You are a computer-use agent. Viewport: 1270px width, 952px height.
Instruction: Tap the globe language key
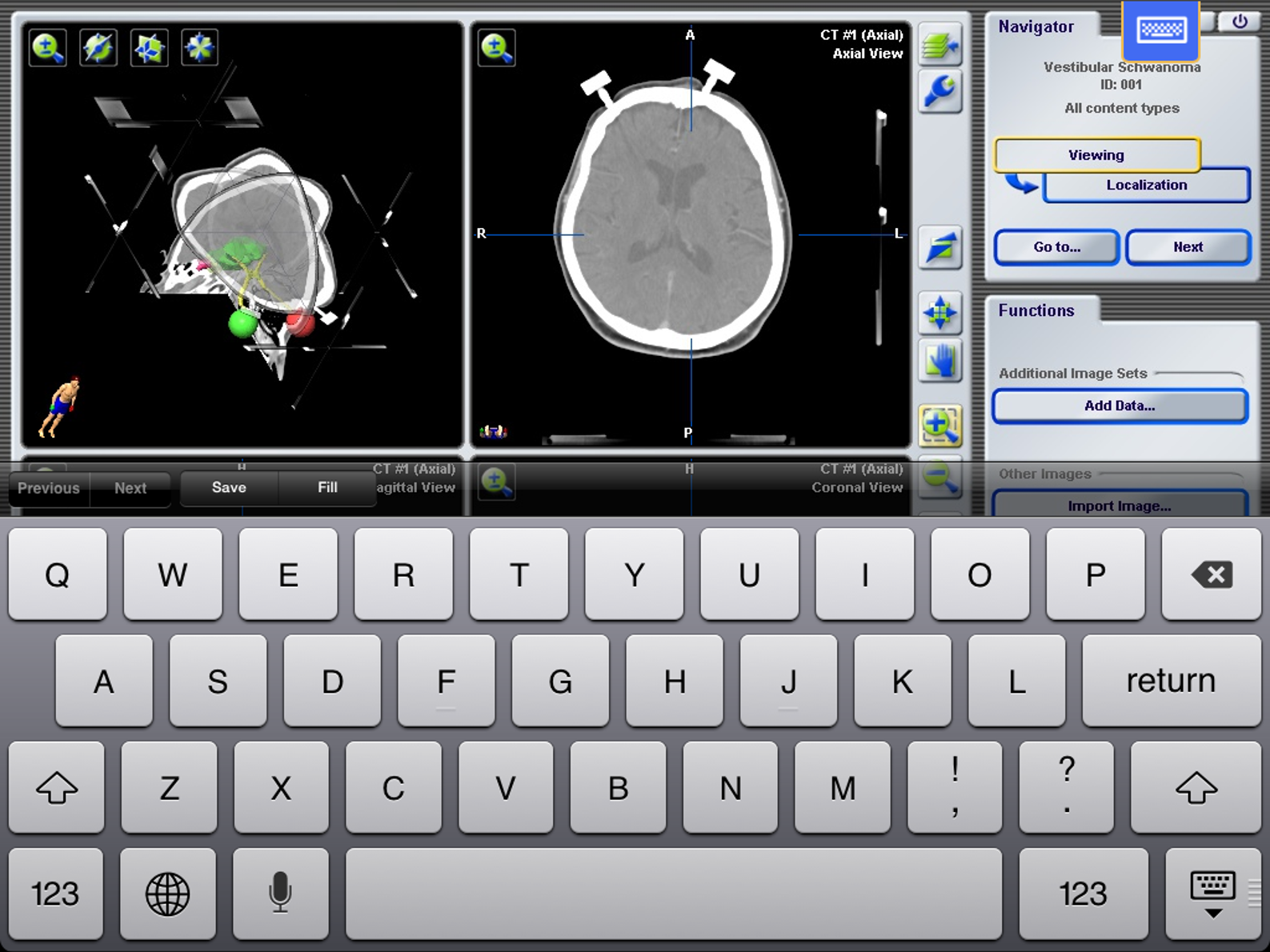168,894
